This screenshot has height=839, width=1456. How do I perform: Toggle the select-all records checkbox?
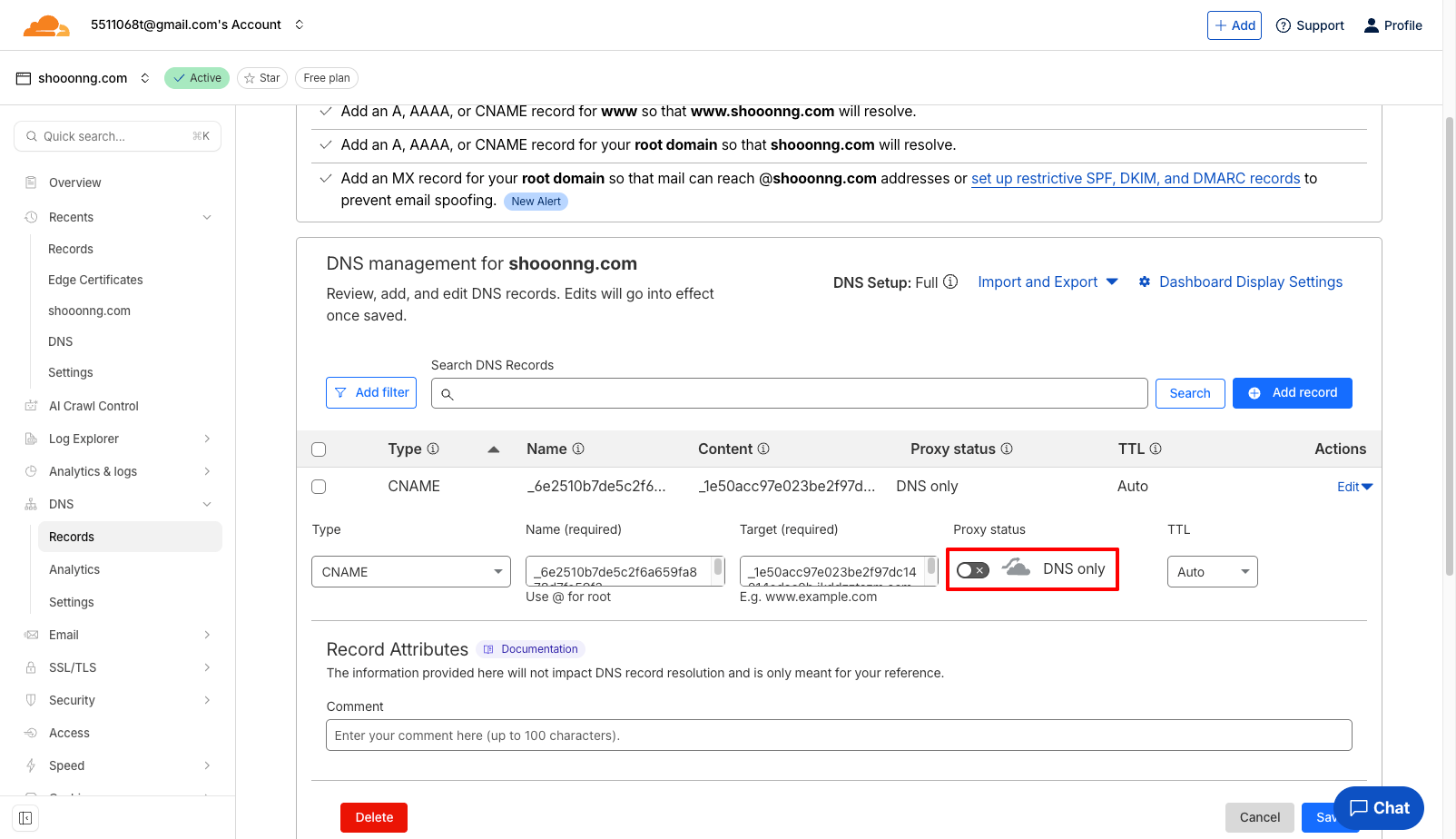click(319, 449)
